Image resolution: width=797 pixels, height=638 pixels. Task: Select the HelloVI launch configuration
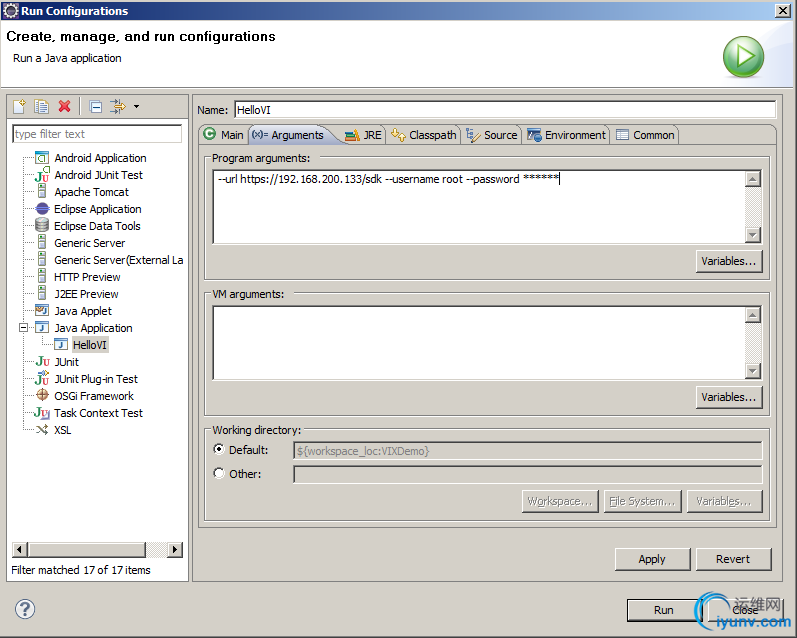click(x=89, y=345)
